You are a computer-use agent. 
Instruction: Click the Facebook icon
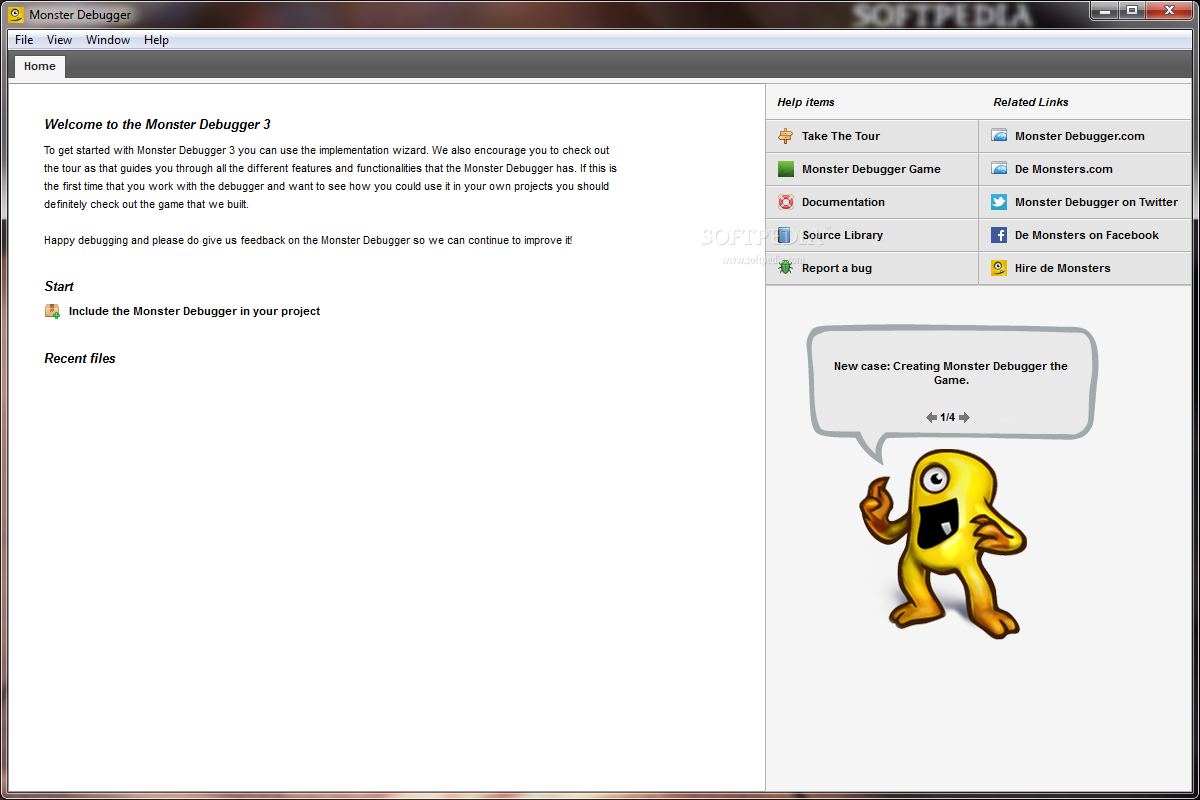999,235
